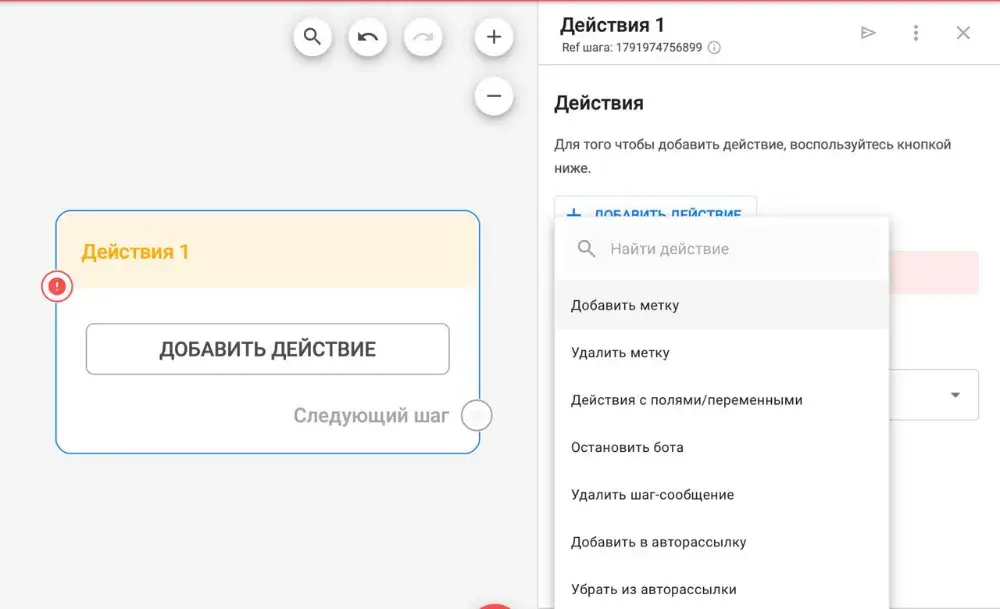Click the panel's + ДОБАВИТЬ ДЕЙСТВИЕ button
The image size is (1000, 609).
[x=655, y=208]
